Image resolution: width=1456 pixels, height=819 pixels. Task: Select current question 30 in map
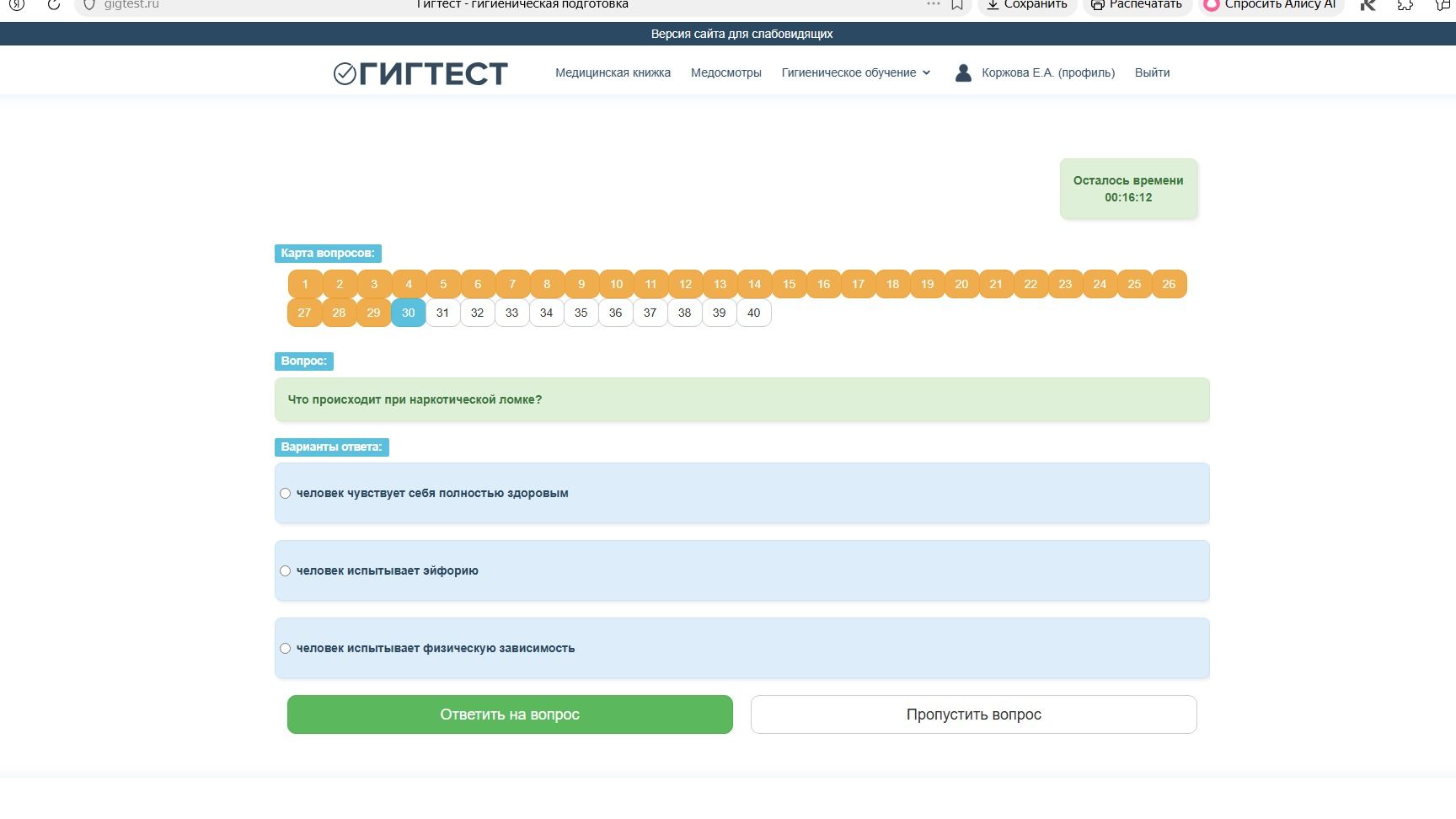(408, 313)
